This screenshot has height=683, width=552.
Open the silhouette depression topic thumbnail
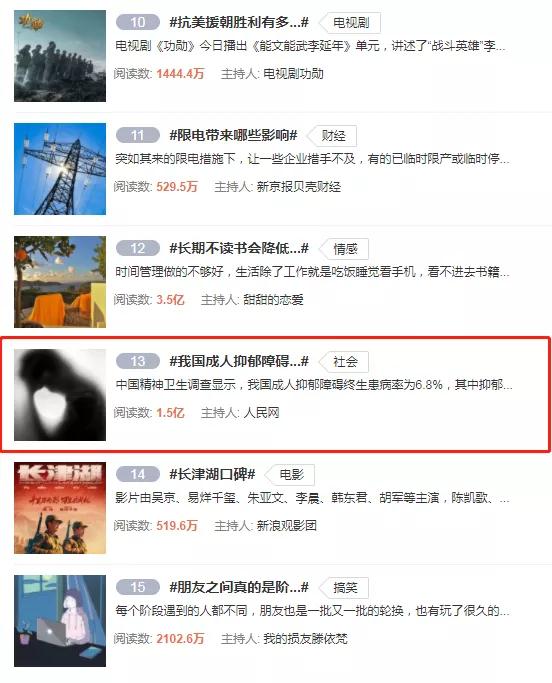[x=60, y=395]
